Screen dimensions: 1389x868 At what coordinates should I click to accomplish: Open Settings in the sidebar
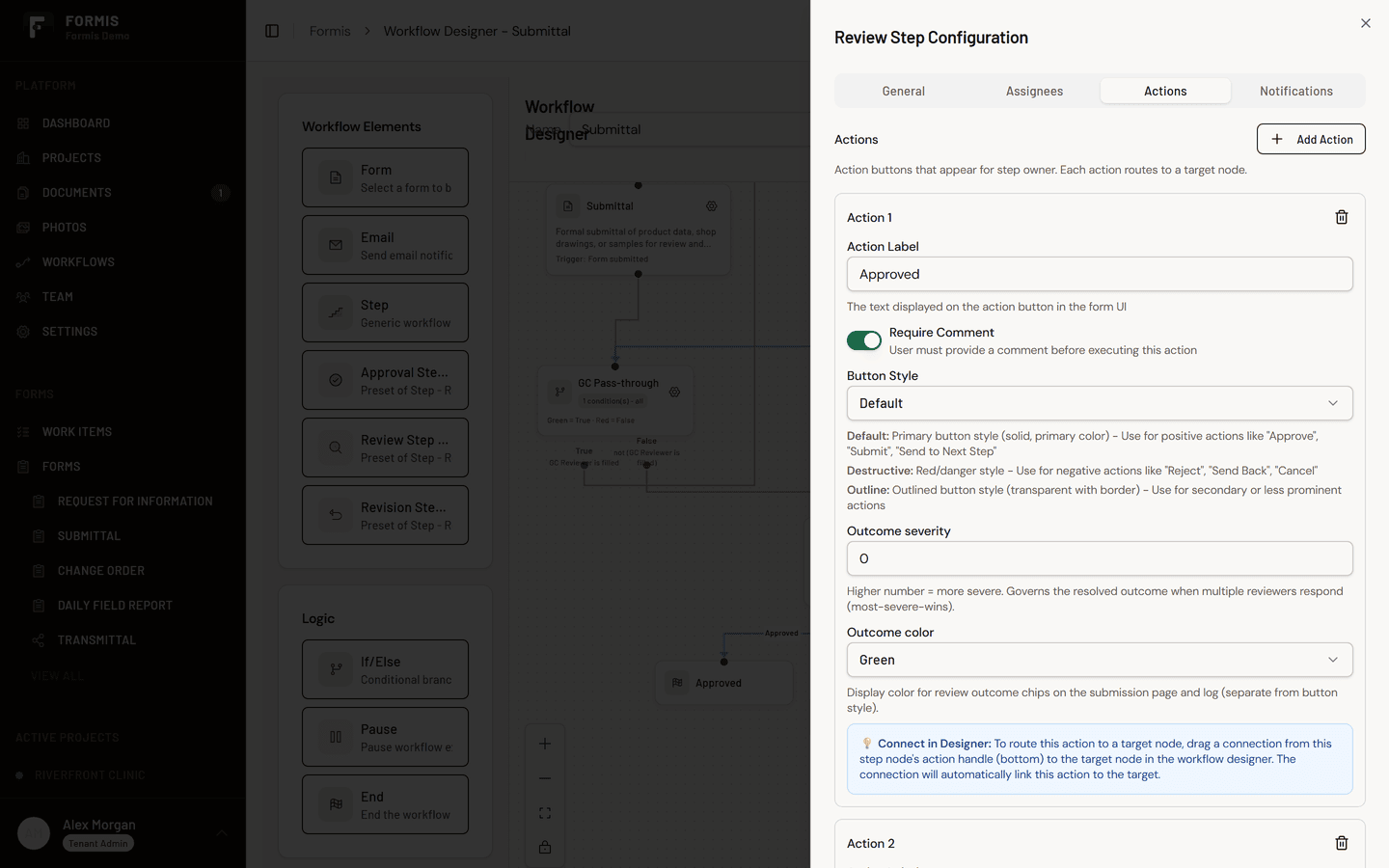[x=123, y=332]
